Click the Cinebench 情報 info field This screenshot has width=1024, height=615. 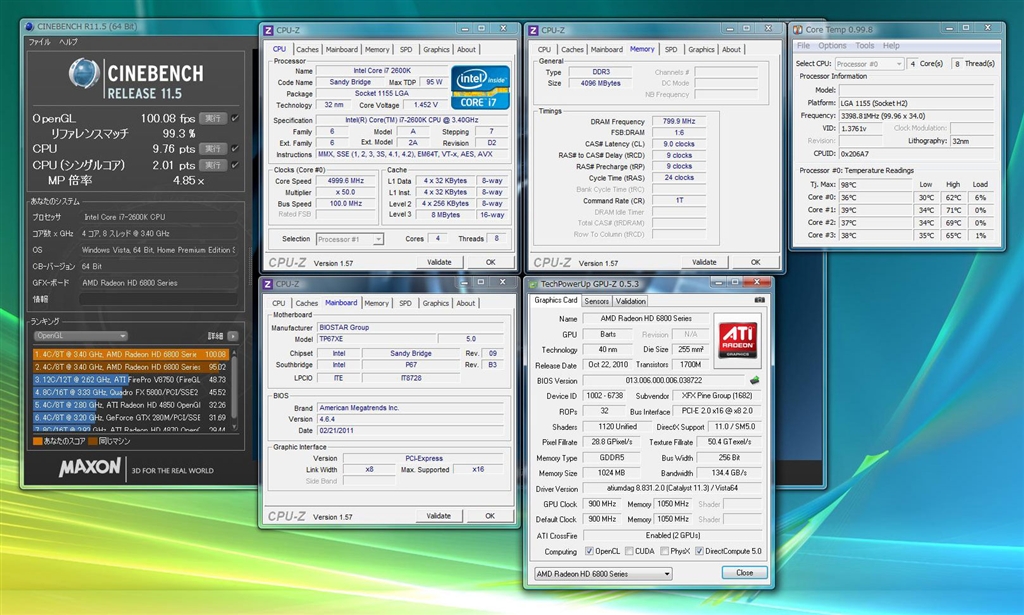[158, 299]
